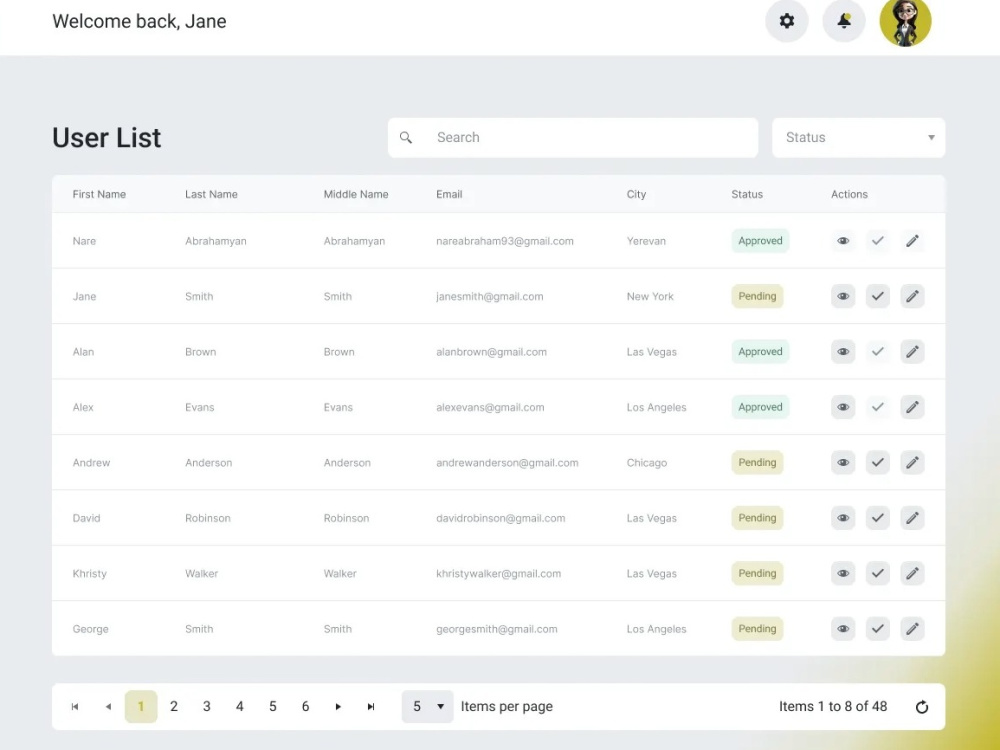
Task: Click Approved badge in Nare's row
Action: point(760,240)
